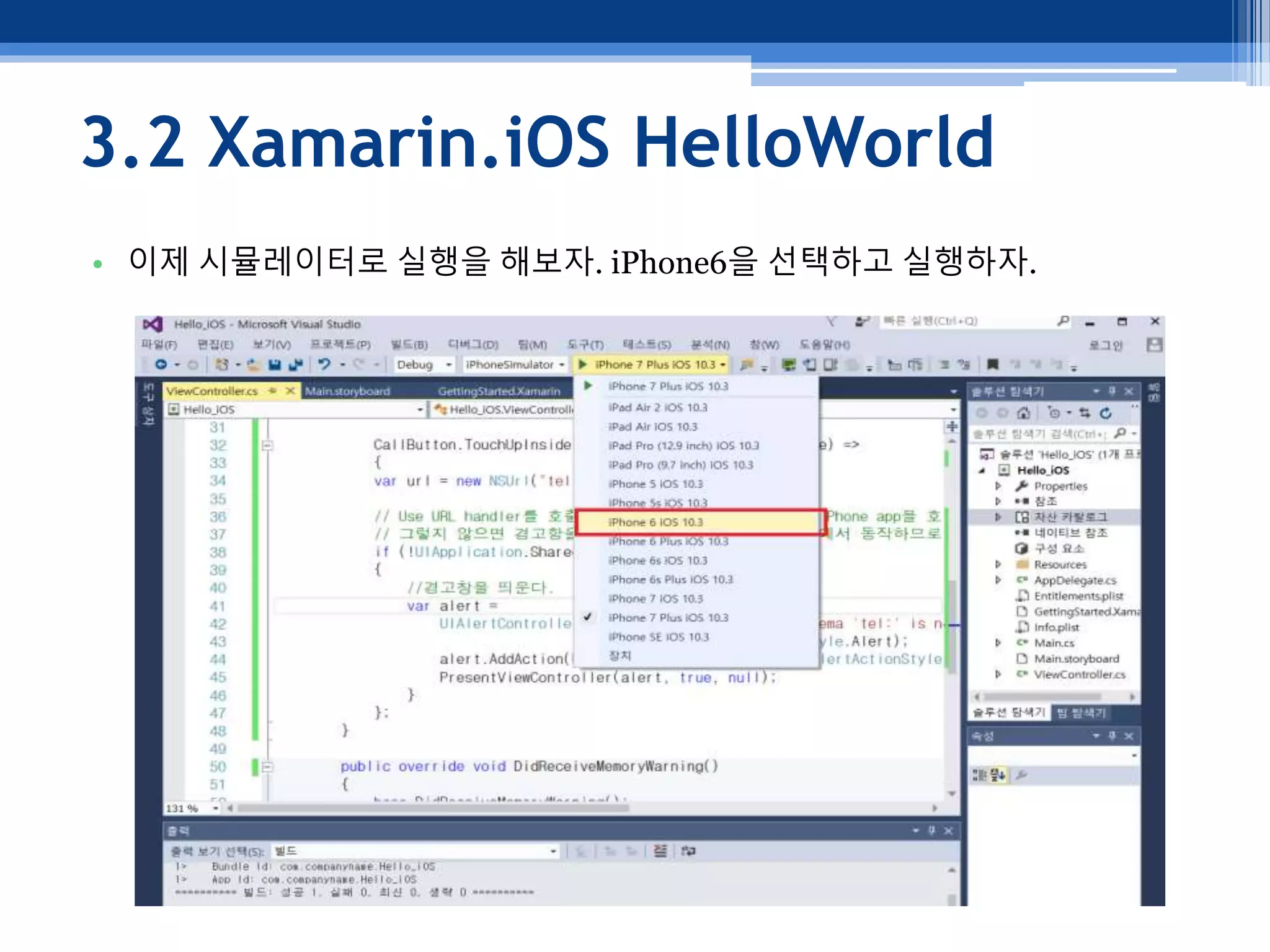1270x952 pixels.
Task: Select the 장치 entry in device list
Action: point(696,656)
